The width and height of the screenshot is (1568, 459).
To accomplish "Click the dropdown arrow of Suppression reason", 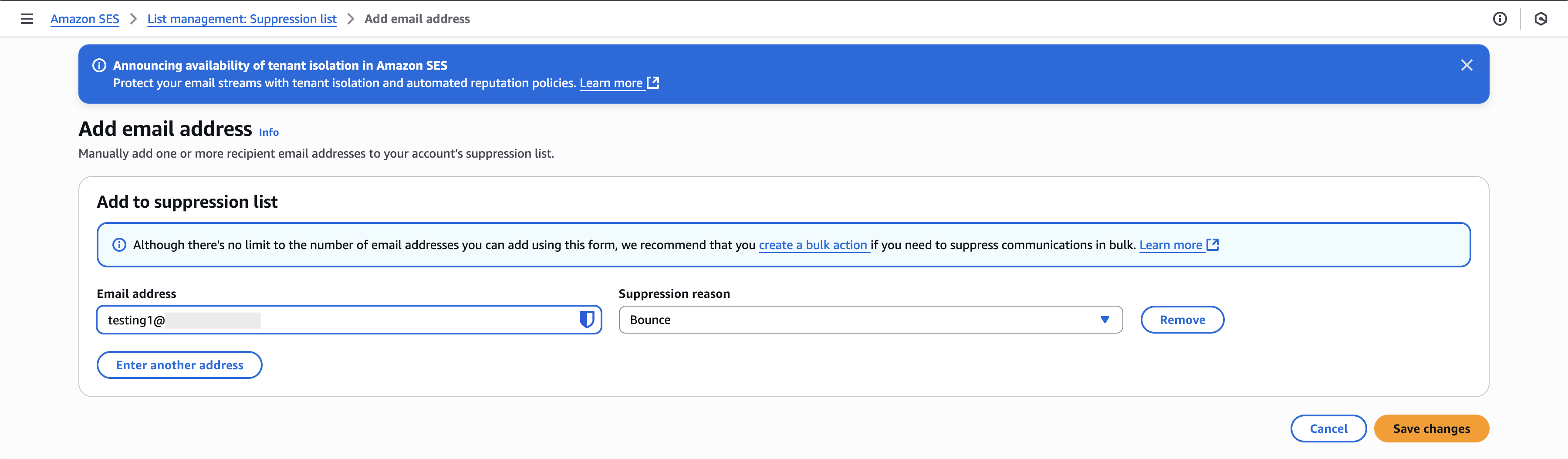I will (x=1104, y=320).
